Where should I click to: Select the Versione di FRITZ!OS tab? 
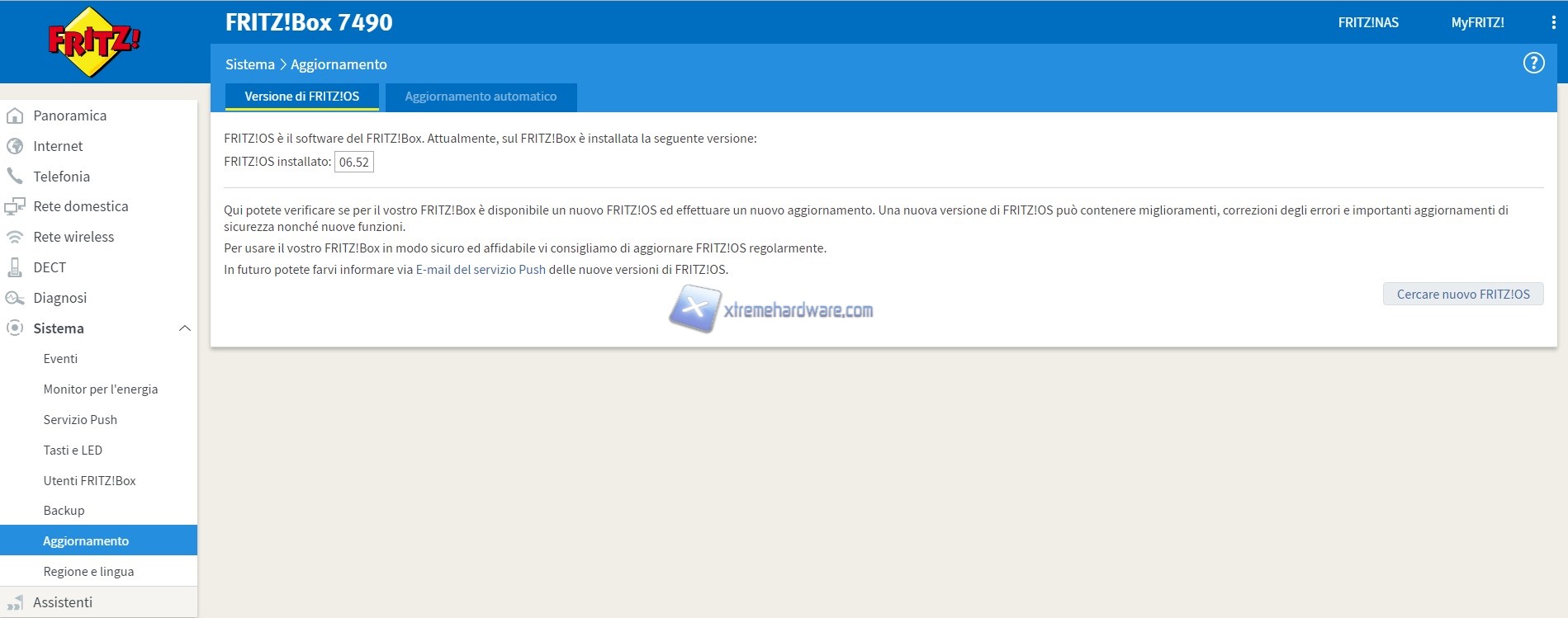301,97
